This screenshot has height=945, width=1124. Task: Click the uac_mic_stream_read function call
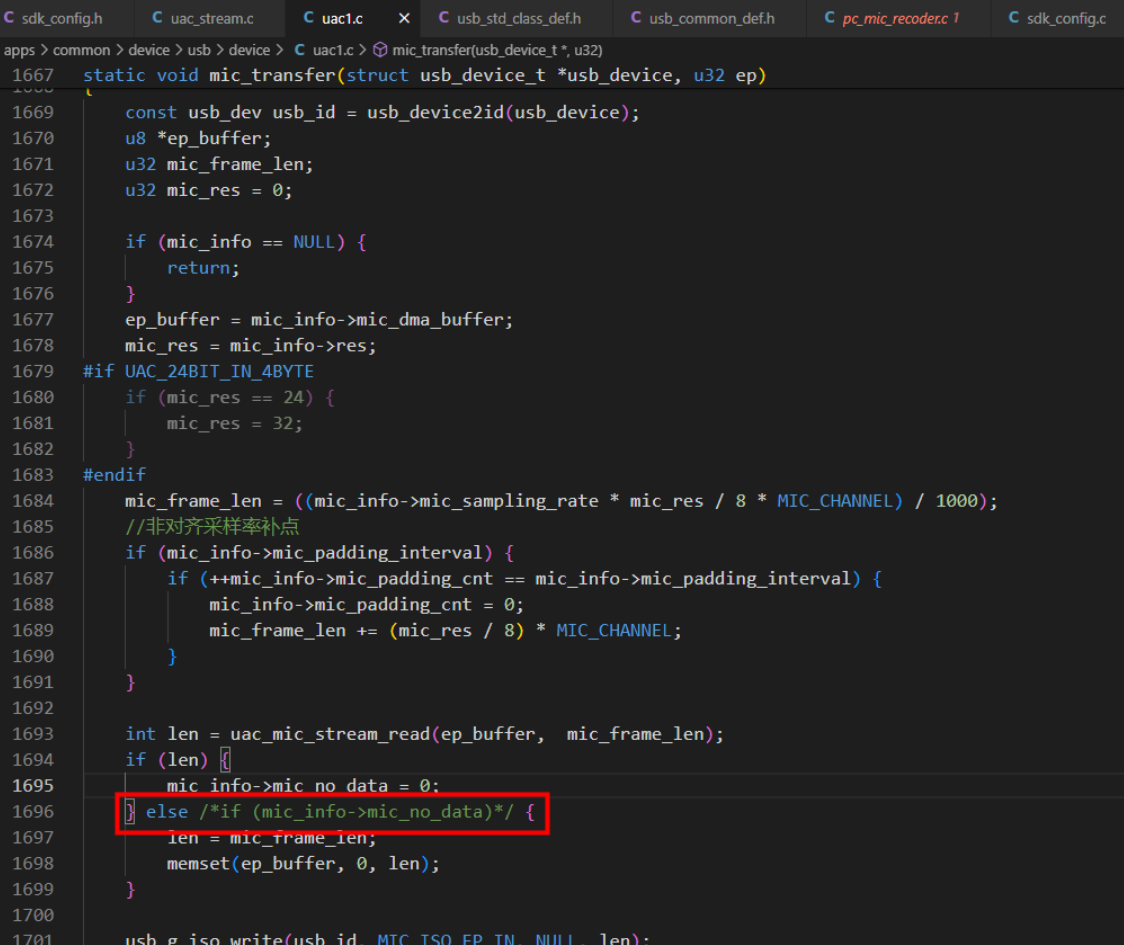330,734
